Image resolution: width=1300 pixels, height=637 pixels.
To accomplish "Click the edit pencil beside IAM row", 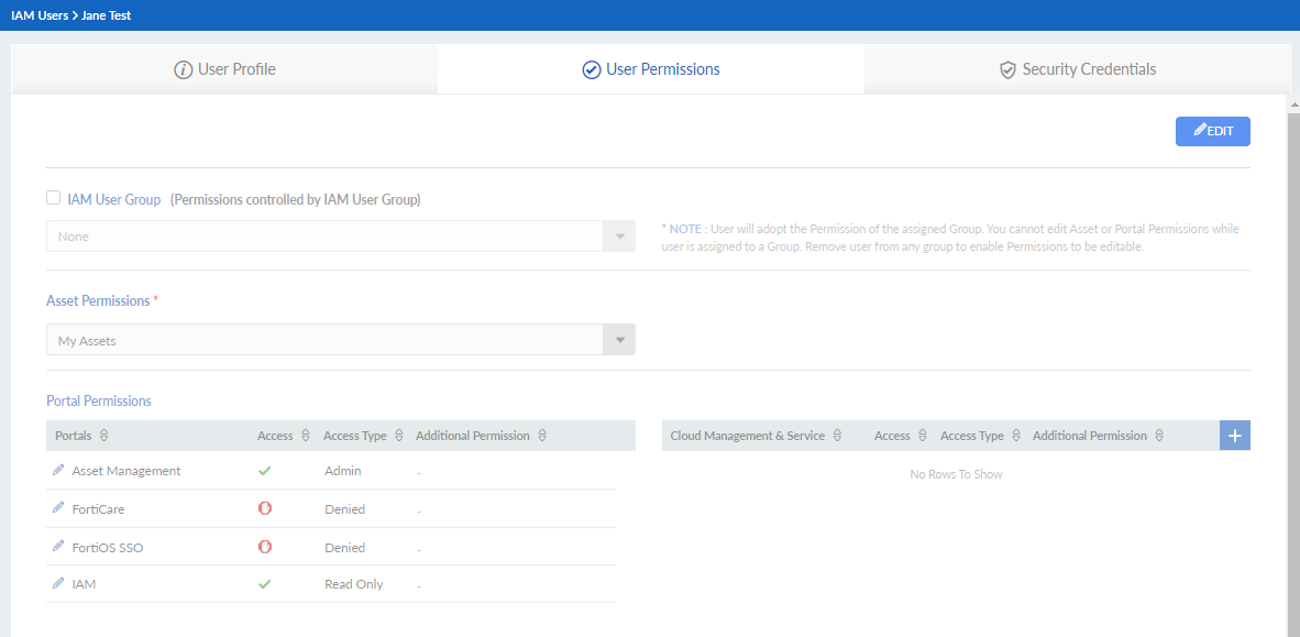I will [x=58, y=584].
